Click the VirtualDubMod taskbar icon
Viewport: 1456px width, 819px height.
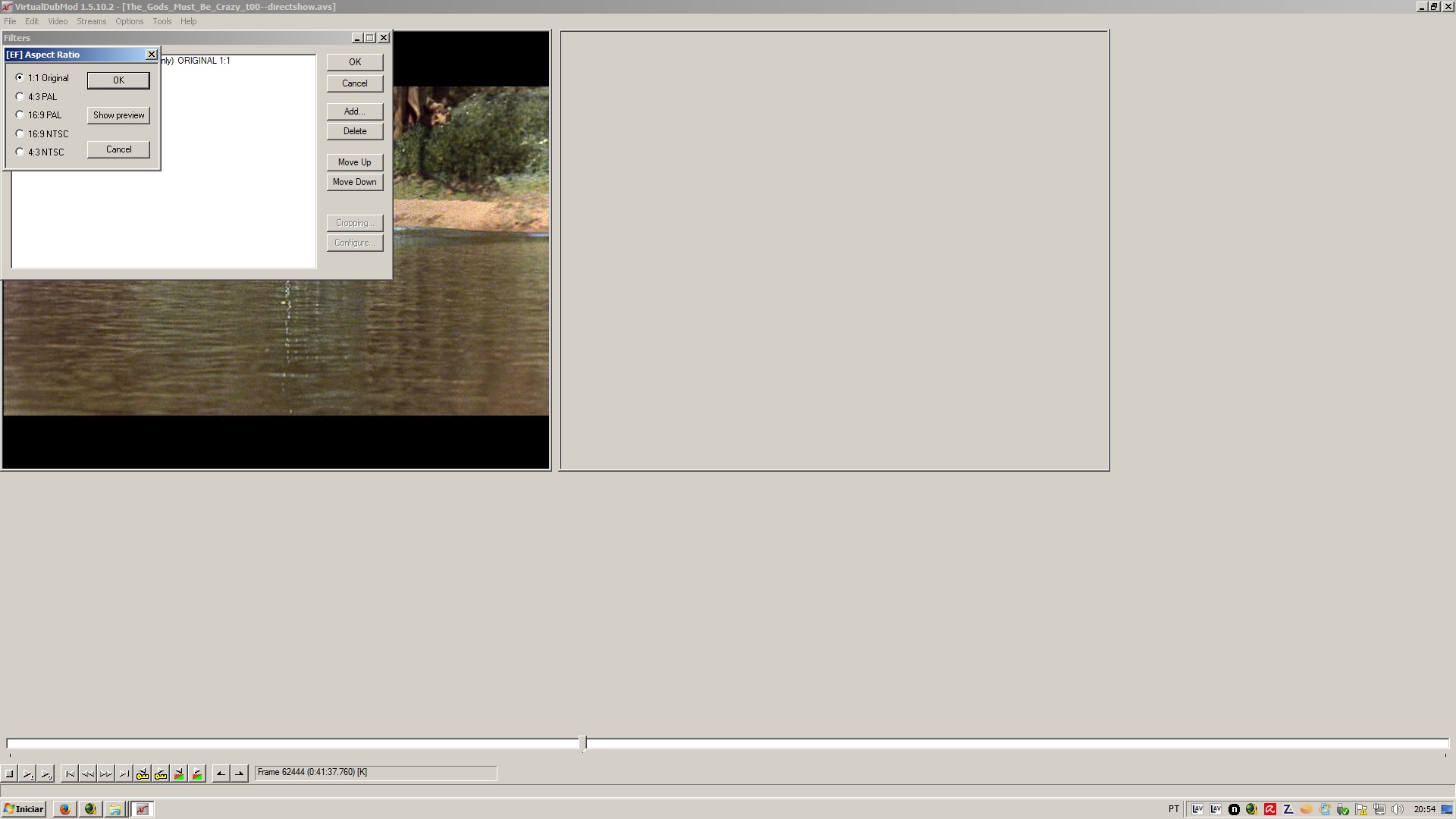[x=142, y=808]
